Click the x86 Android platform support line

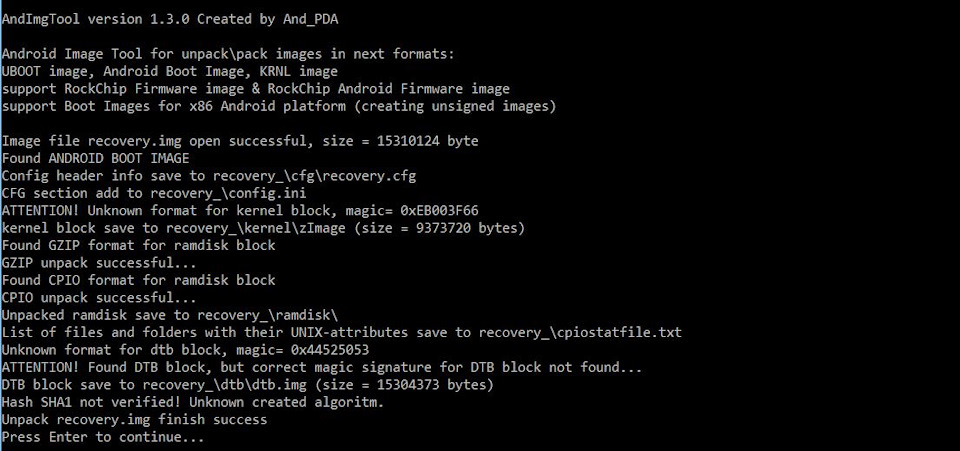point(279,106)
